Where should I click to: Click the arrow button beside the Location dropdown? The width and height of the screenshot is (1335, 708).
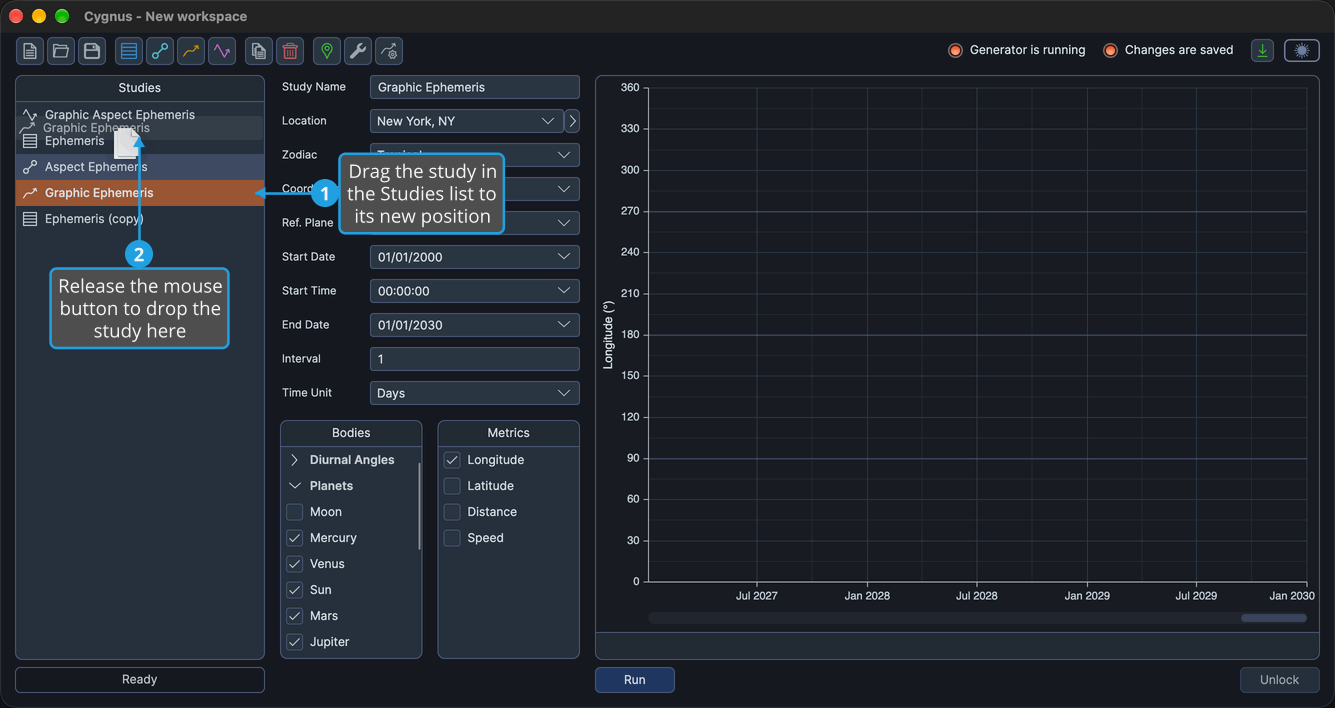(x=572, y=121)
